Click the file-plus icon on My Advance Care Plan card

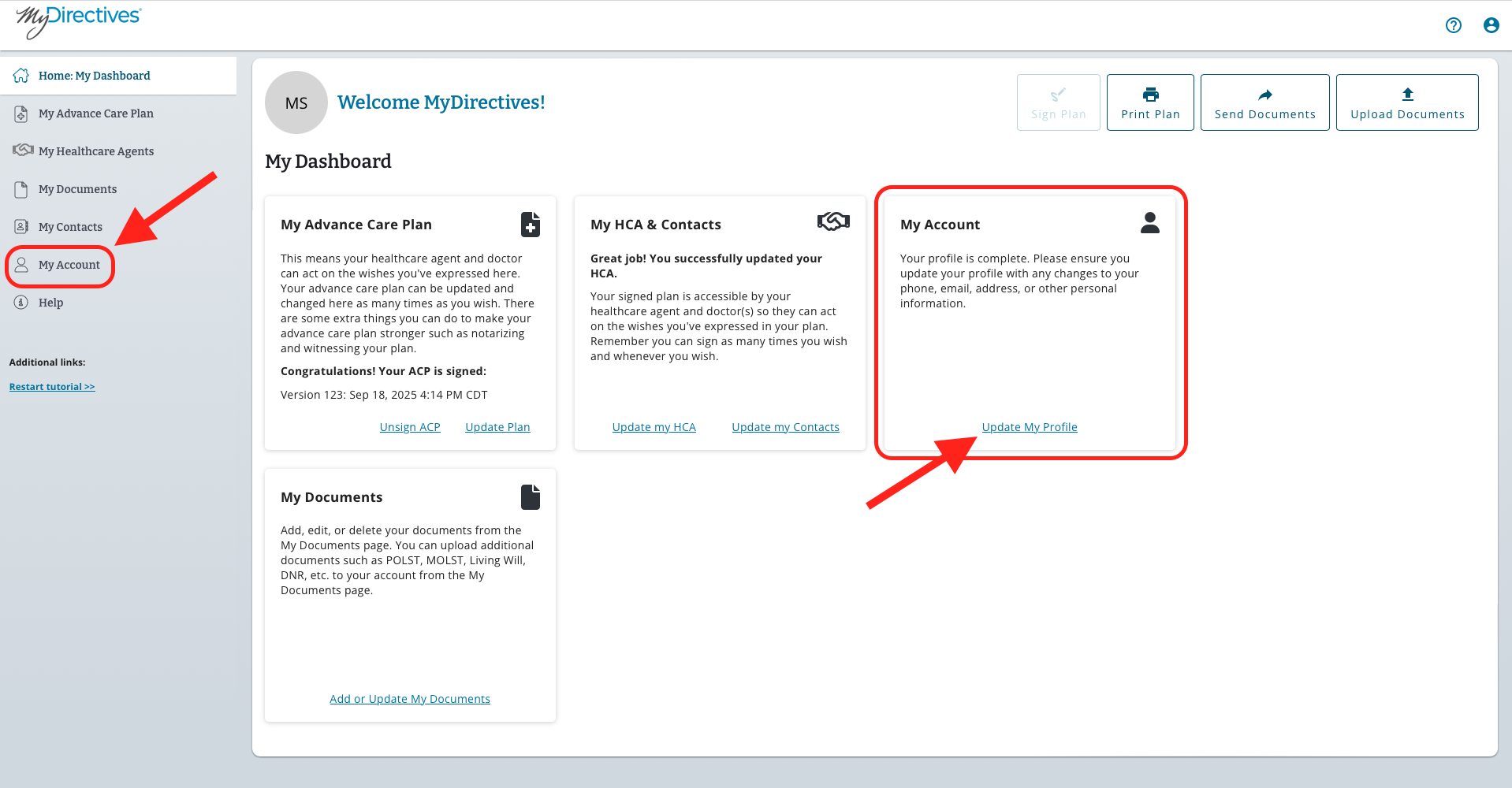click(x=531, y=225)
